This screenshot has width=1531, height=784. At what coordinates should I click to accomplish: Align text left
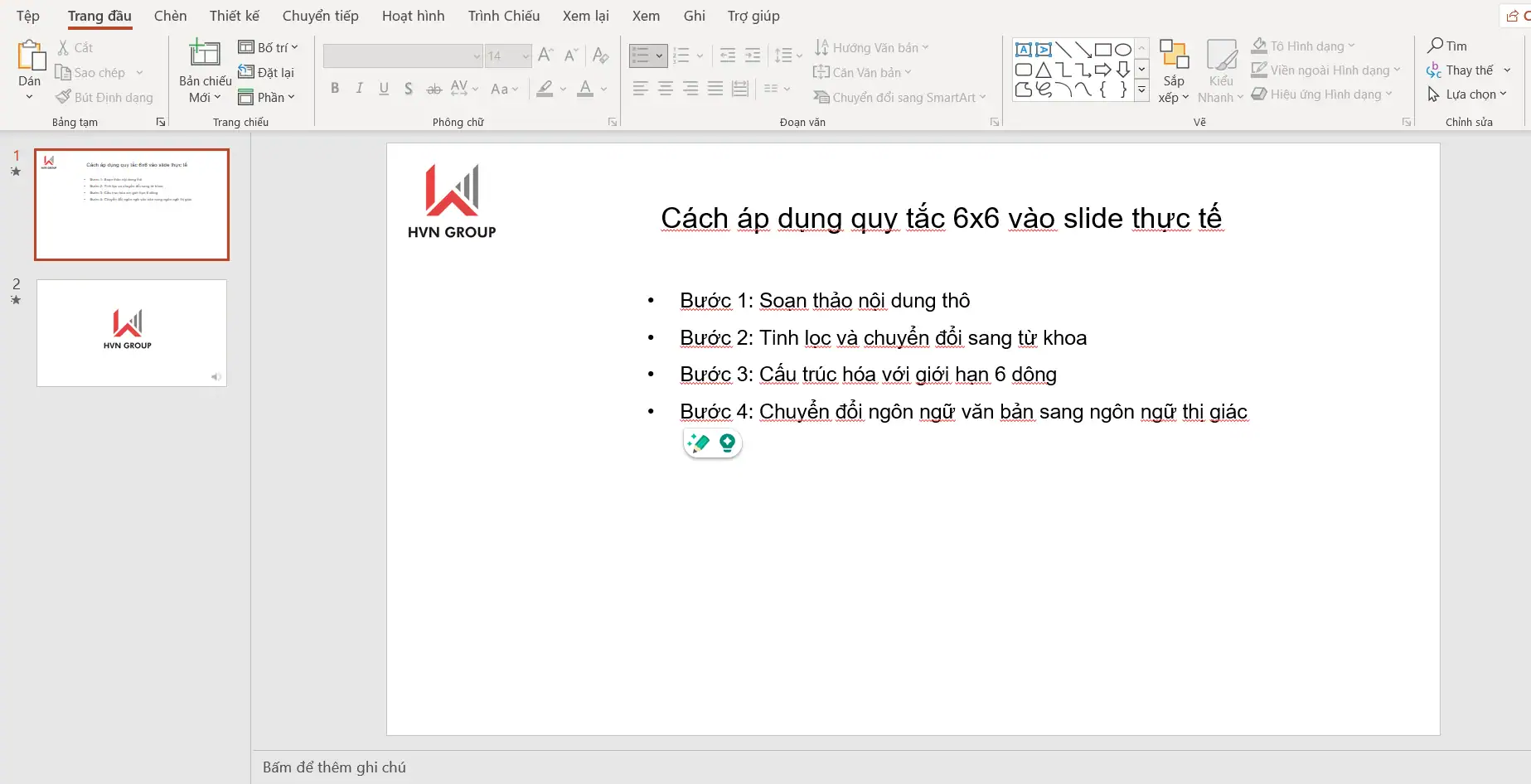[640, 89]
